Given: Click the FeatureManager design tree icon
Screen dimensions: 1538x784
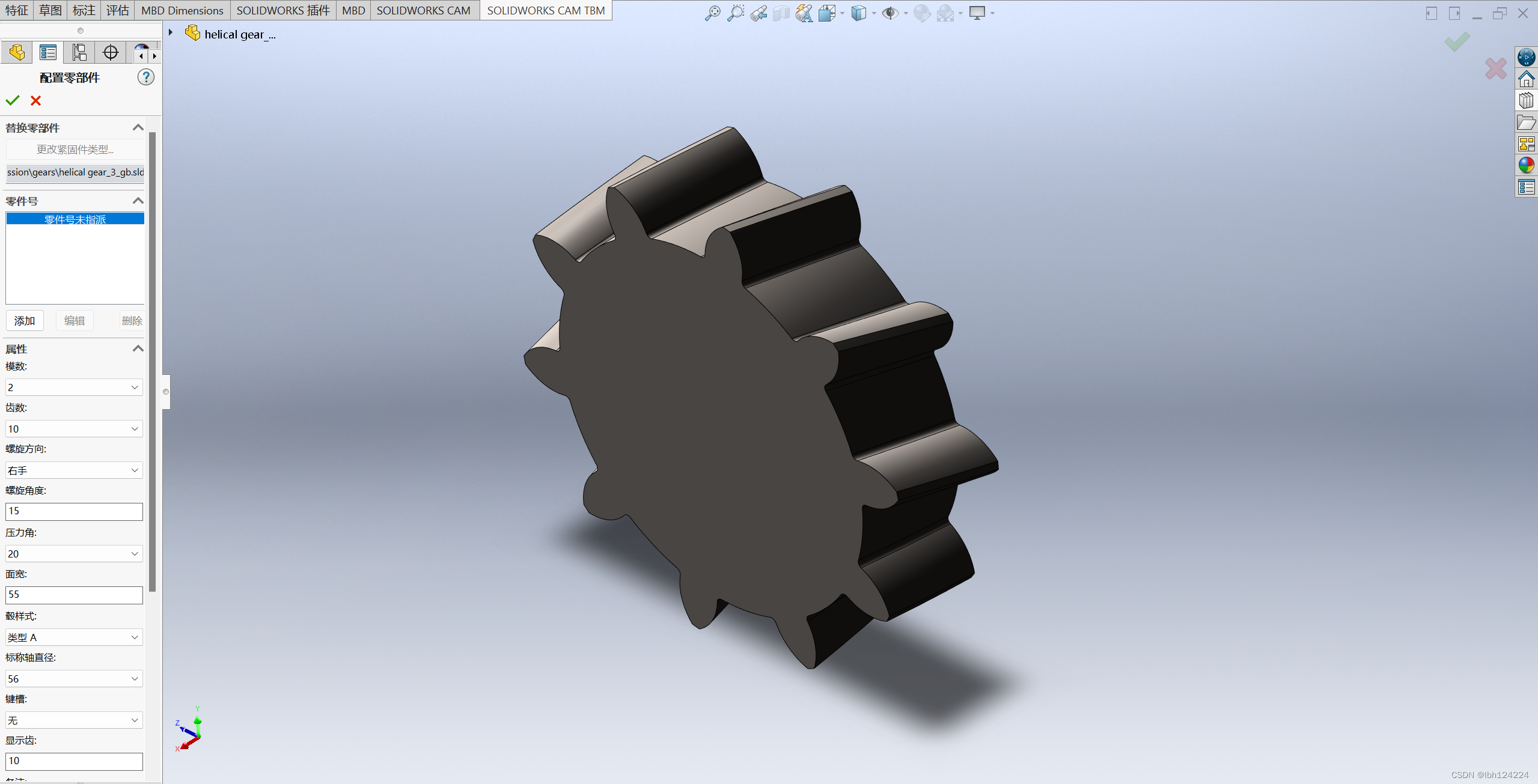Looking at the screenshot, I should pos(17,53).
